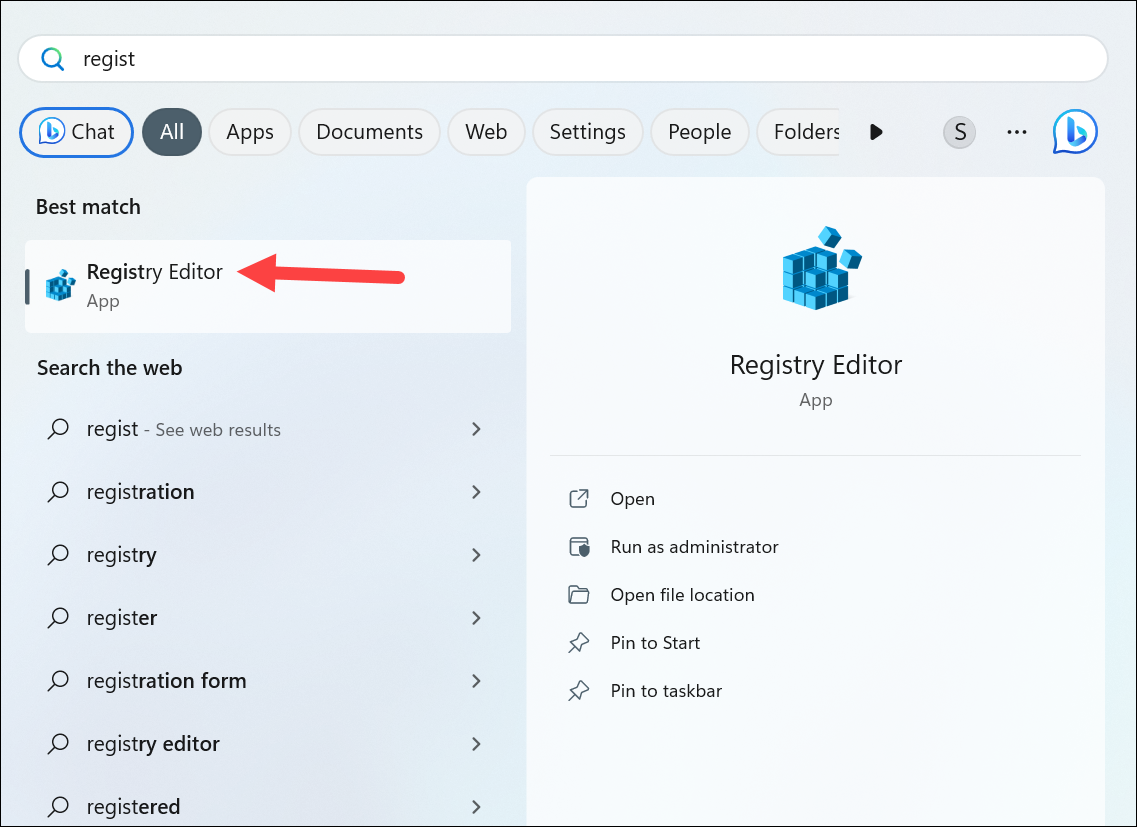Click the search box containing 'regist'

563,59
